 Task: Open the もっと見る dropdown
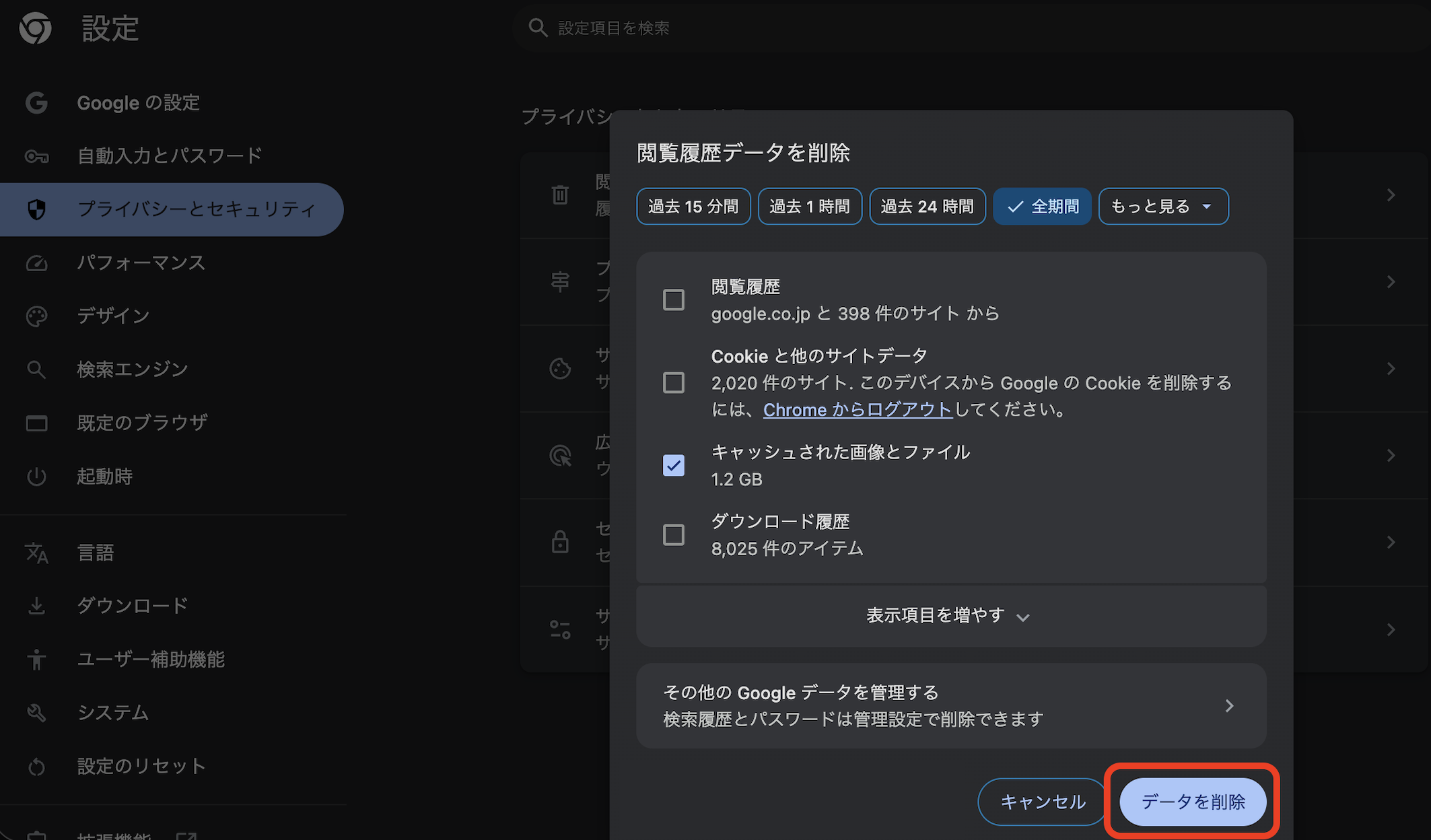[1164, 206]
